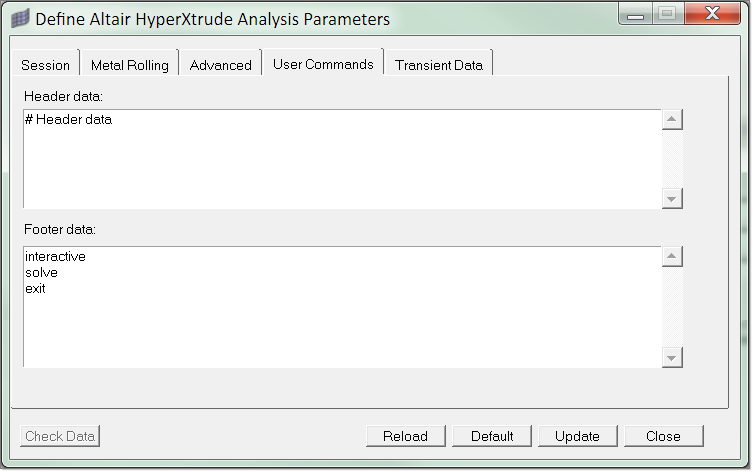Restore values with the Default button
Image resolution: width=753 pixels, height=472 pixels.
(492, 436)
